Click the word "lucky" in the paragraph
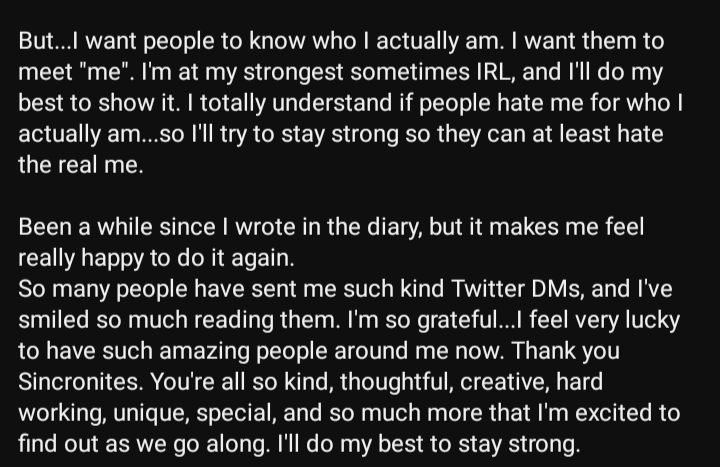The width and height of the screenshot is (720, 467). click(x=652, y=321)
